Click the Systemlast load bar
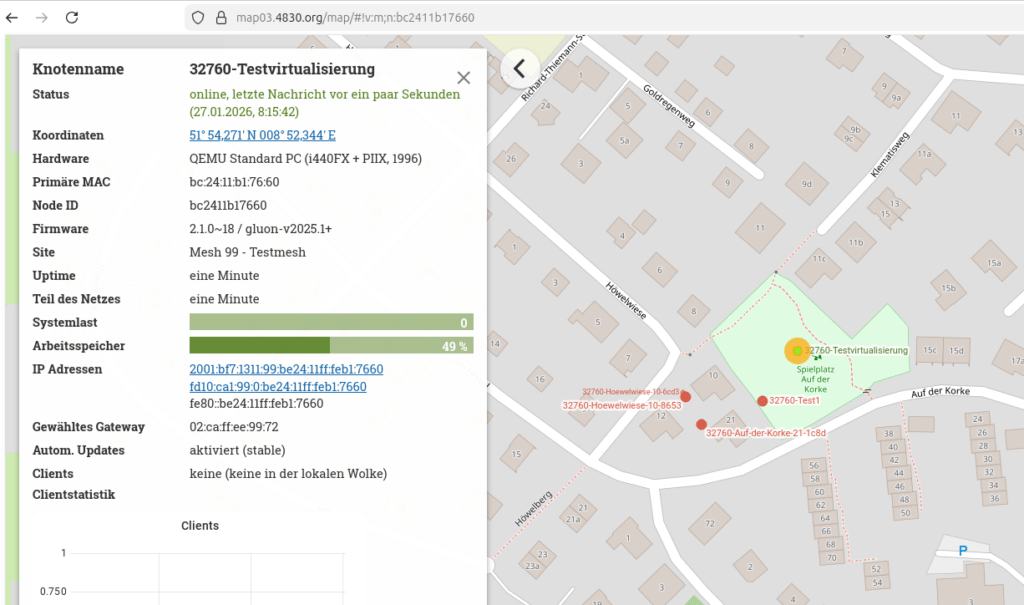Image resolution: width=1024 pixels, height=605 pixels. [x=331, y=322]
